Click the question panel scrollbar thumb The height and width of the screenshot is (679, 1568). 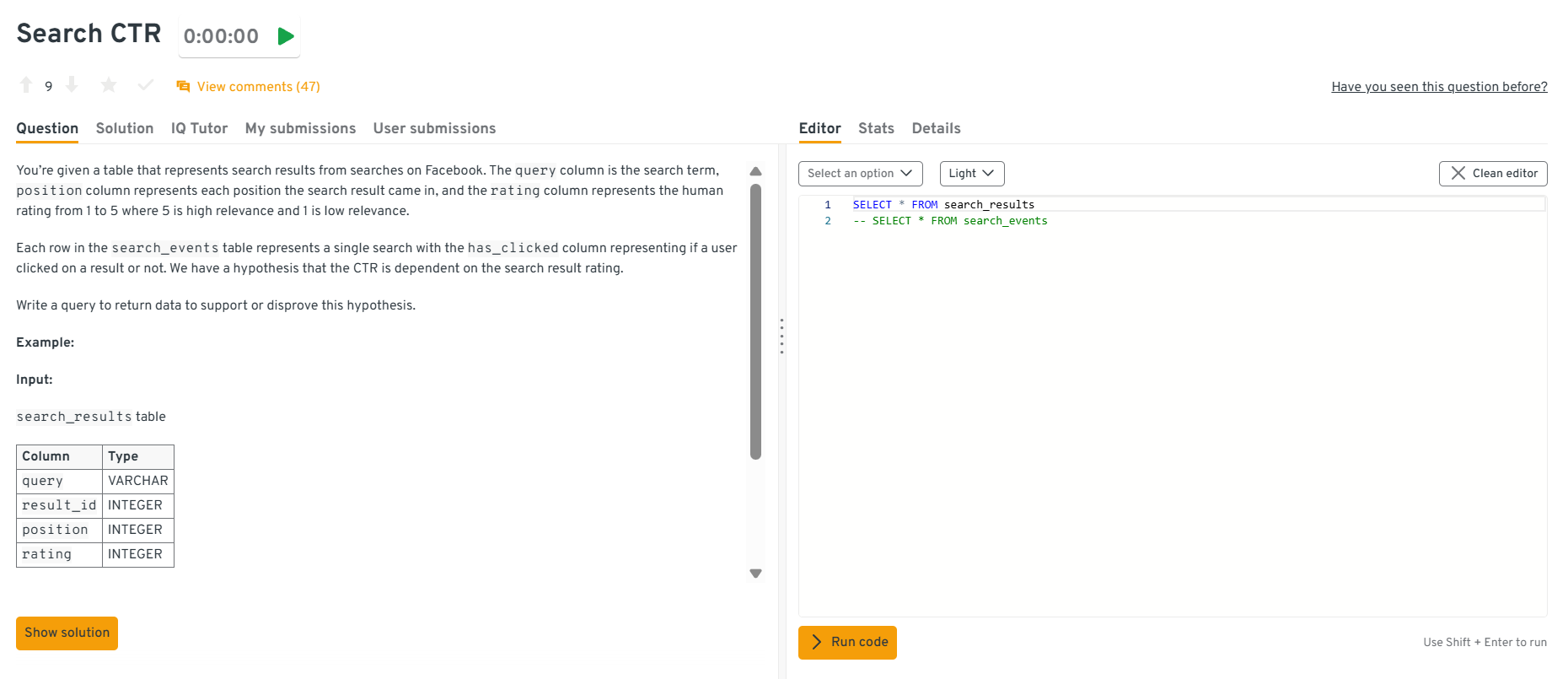755,321
